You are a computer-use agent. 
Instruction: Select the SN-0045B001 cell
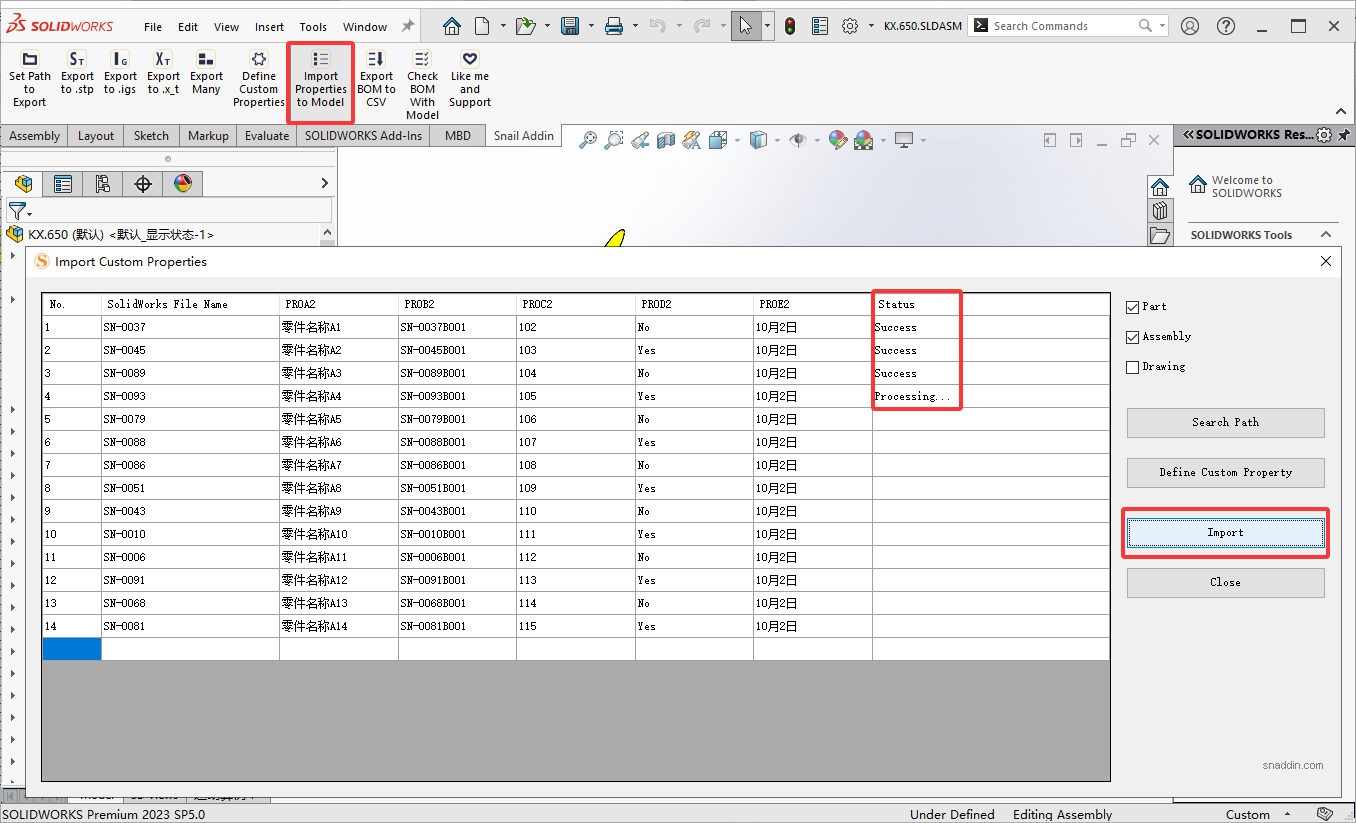pos(457,350)
